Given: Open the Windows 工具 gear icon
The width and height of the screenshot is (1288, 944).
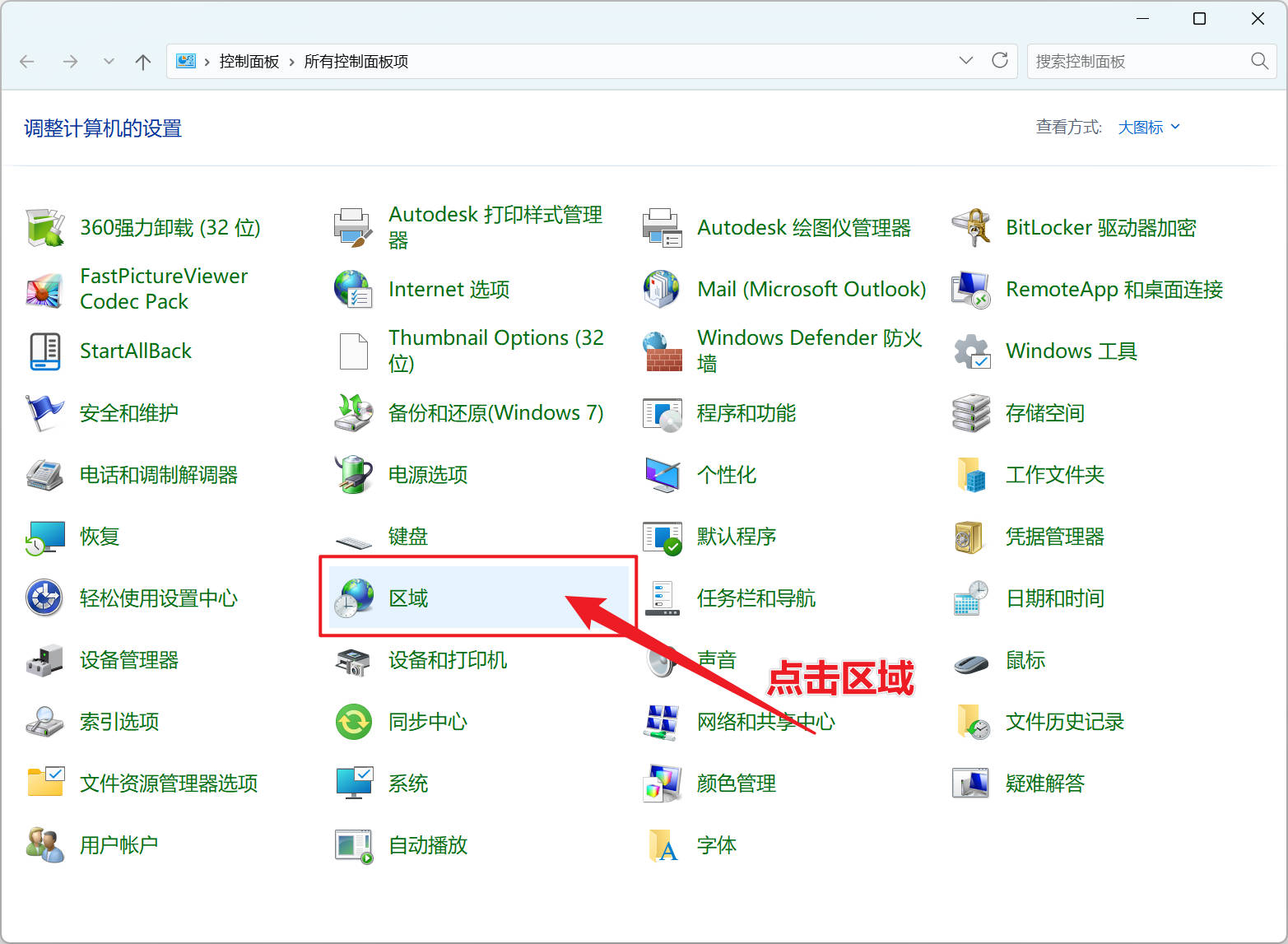Looking at the screenshot, I should click(x=971, y=351).
